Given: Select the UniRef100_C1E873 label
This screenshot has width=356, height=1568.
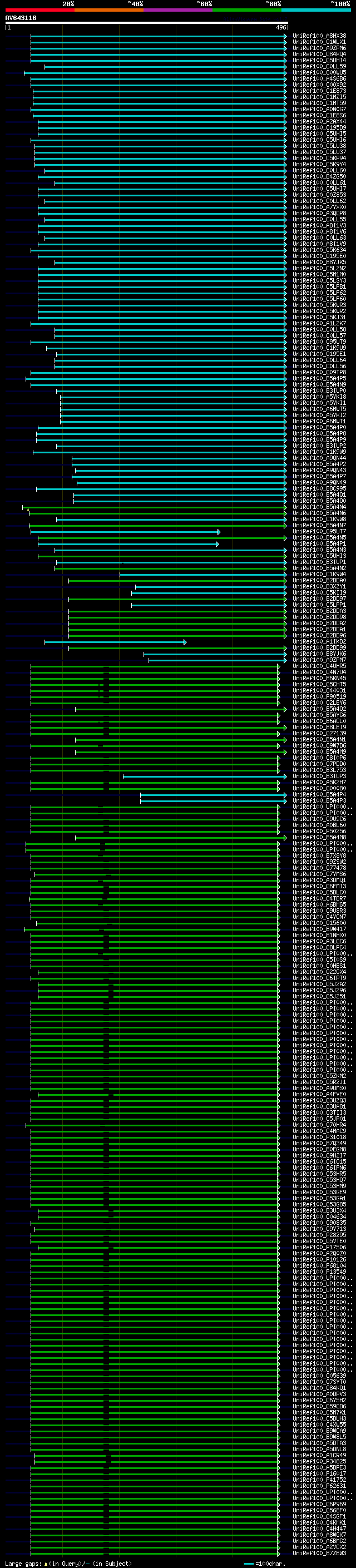Looking at the screenshot, I should click(x=319, y=91).
